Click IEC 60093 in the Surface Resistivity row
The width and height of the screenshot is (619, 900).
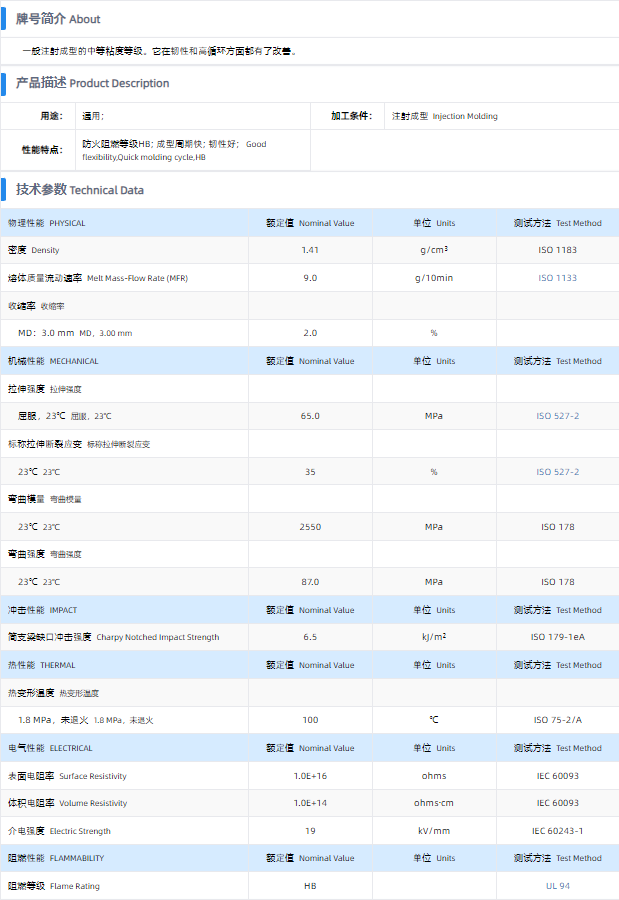(557, 776)
